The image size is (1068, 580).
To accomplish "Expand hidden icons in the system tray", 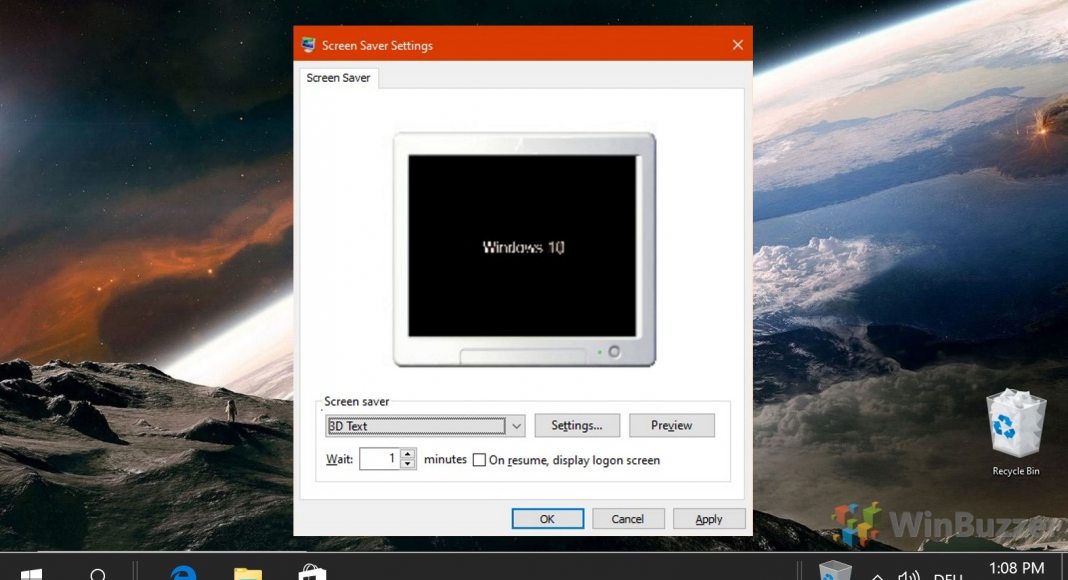I will [876, 575].
